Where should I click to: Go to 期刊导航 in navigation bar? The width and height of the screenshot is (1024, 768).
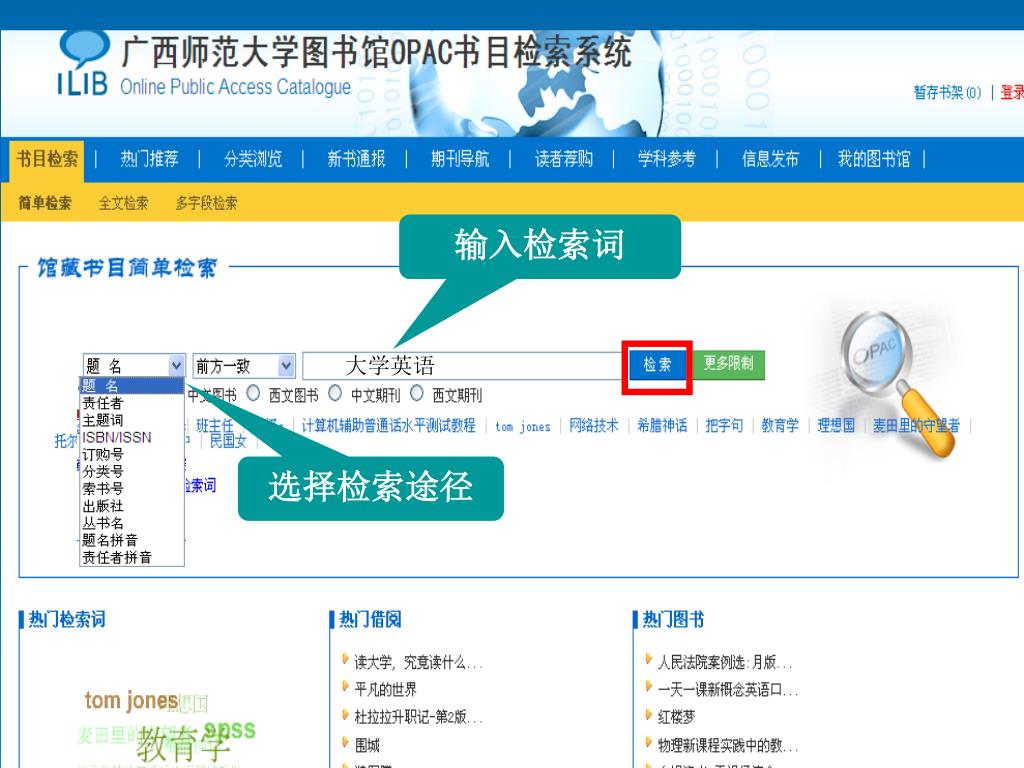tap(460, 159)
